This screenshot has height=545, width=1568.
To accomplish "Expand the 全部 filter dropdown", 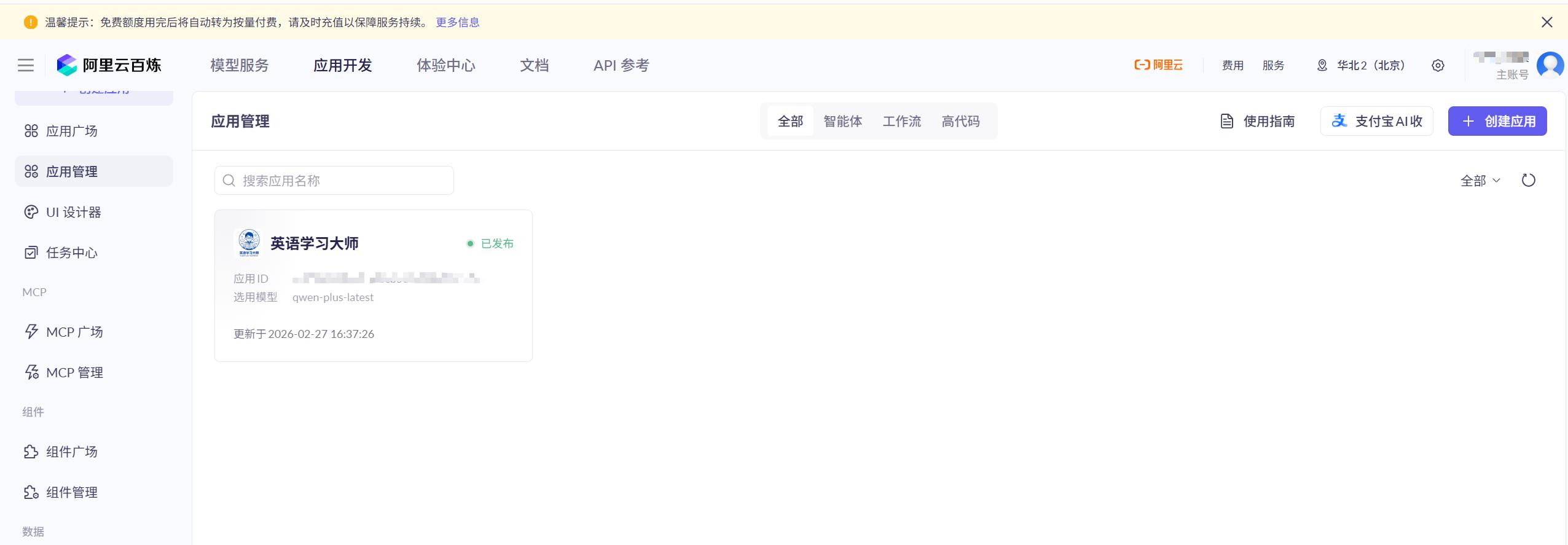I will (1480, 181).
